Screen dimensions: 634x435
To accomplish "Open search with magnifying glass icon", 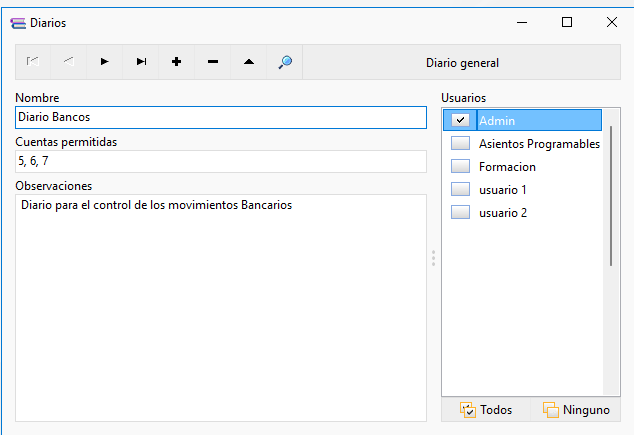I will point(285,62).
